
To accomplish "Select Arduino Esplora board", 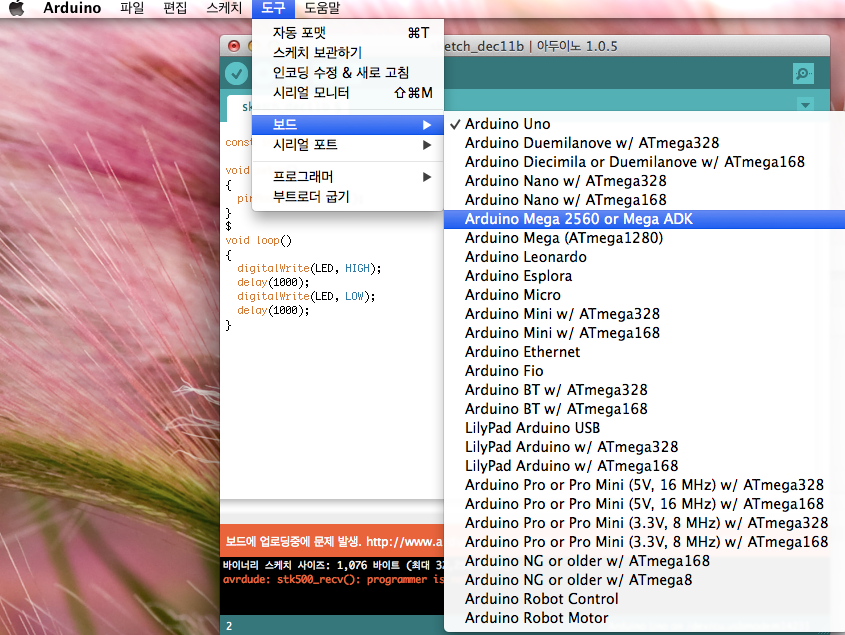I will point(645,276).
